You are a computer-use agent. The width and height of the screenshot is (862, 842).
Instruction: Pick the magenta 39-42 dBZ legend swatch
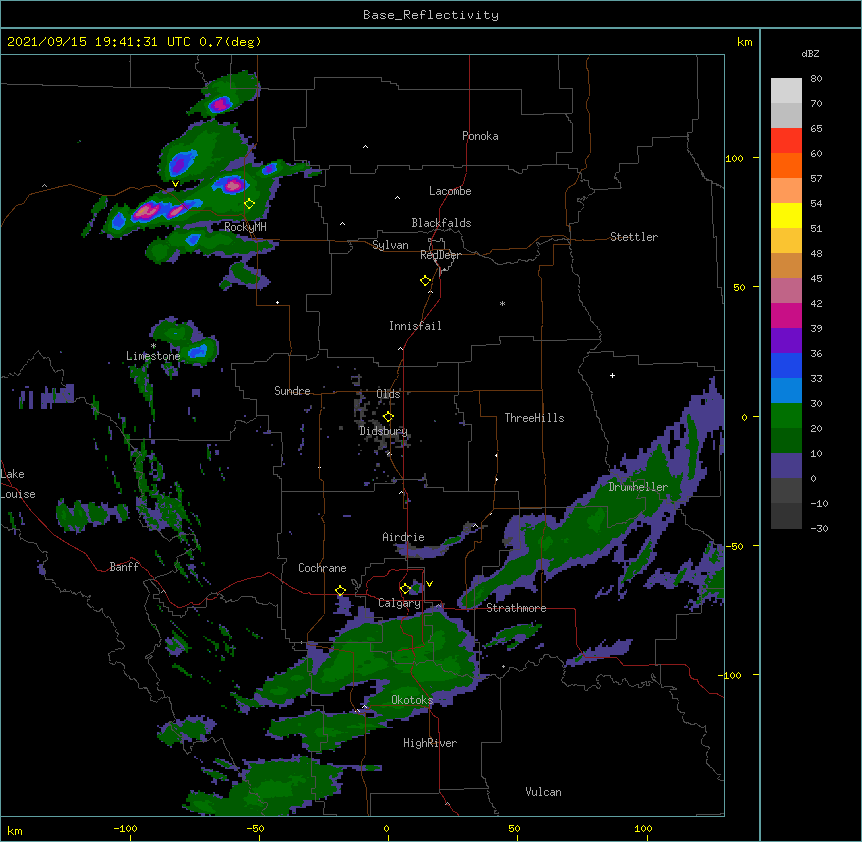[x=786, y=315]
